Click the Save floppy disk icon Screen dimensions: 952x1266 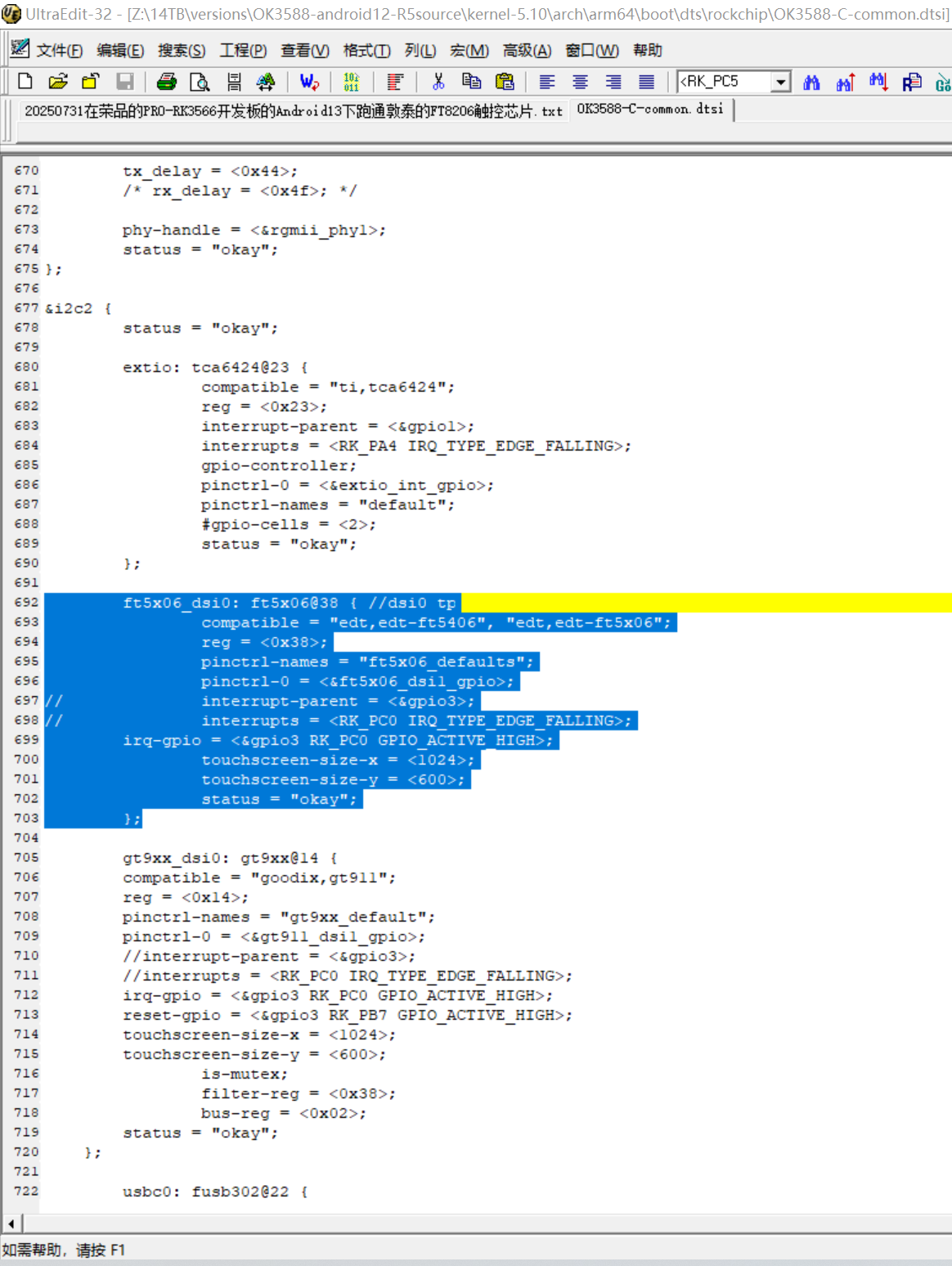124,81
